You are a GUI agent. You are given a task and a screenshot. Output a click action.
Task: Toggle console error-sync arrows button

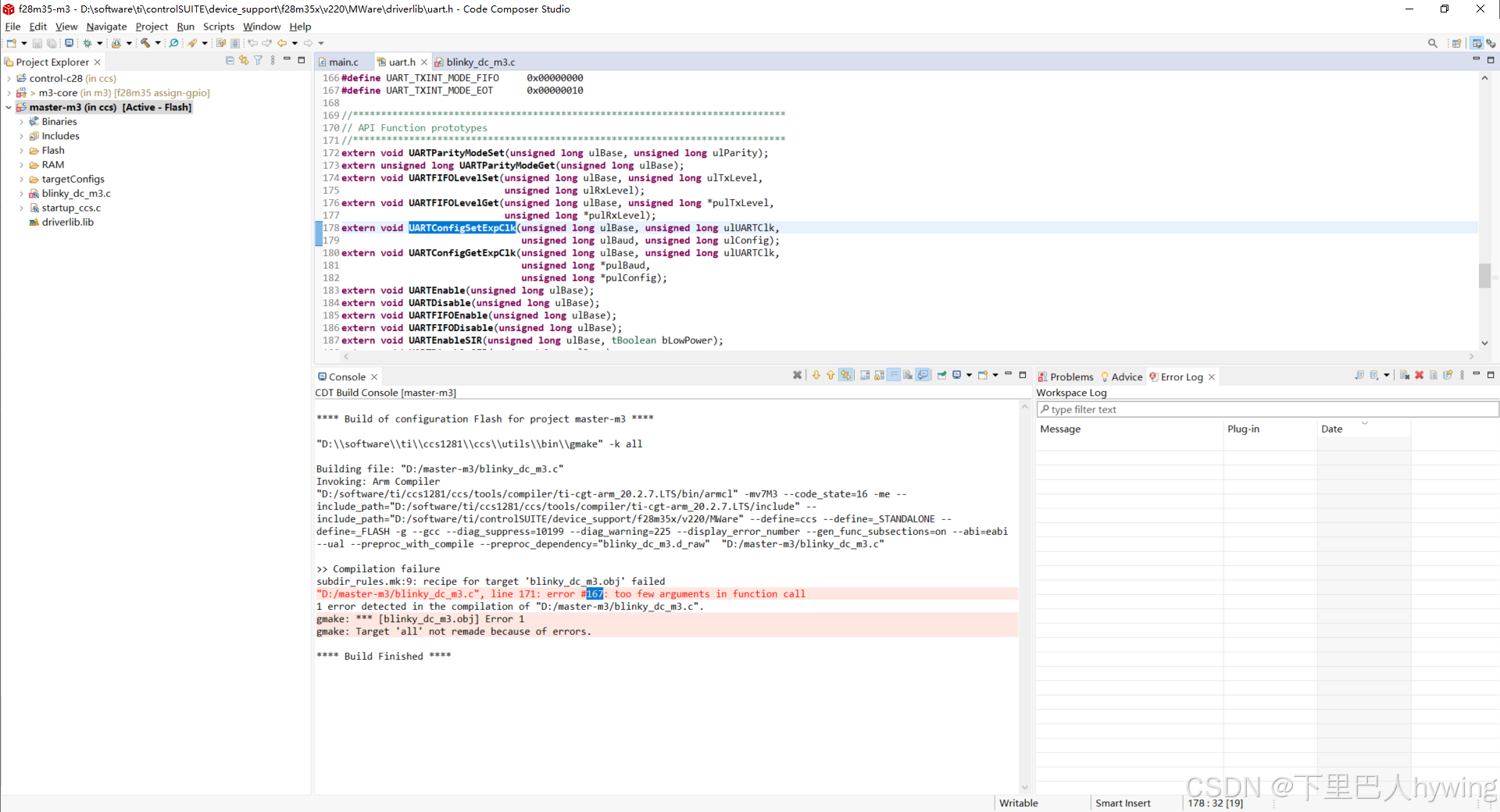pos(845,375)
